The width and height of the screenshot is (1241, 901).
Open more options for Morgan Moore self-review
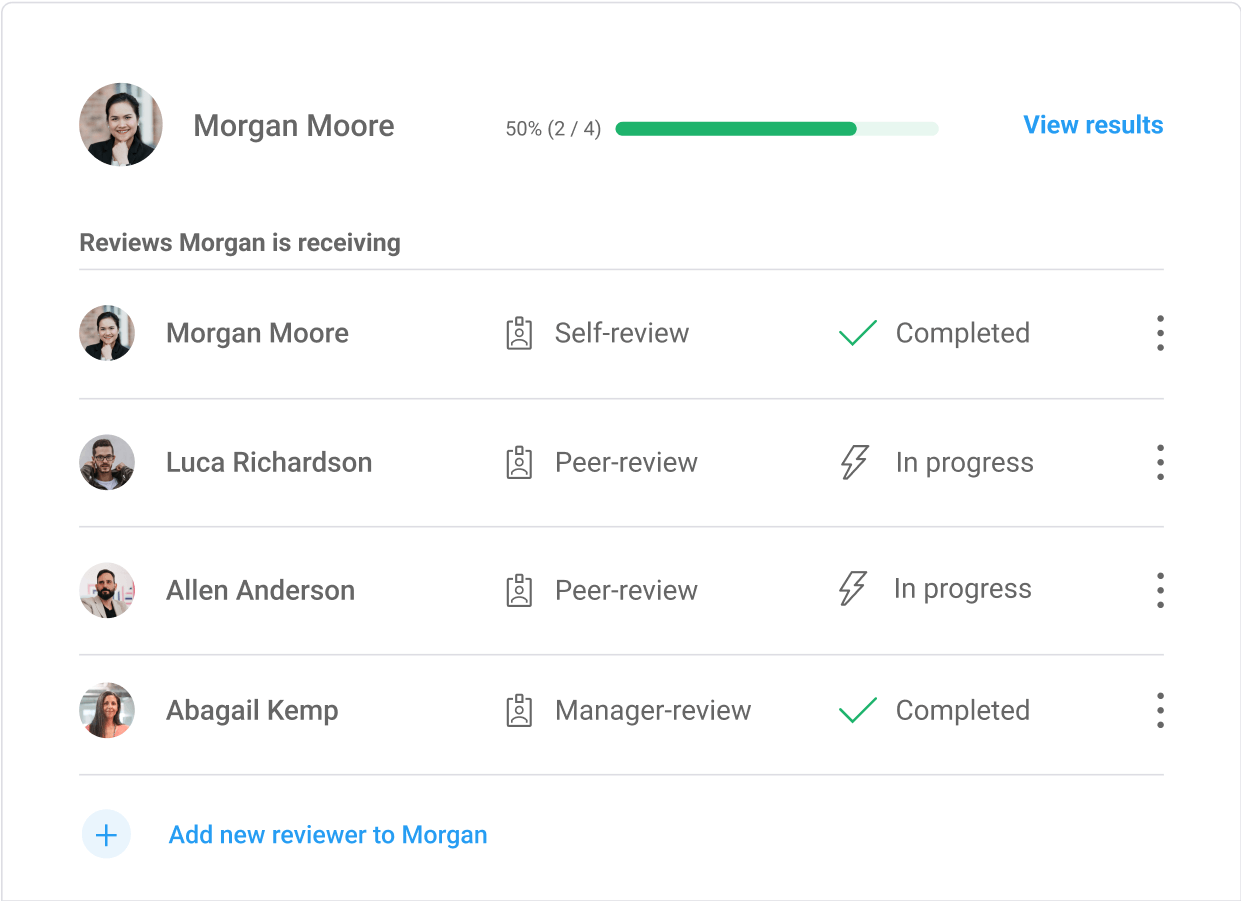(1160, 333)
